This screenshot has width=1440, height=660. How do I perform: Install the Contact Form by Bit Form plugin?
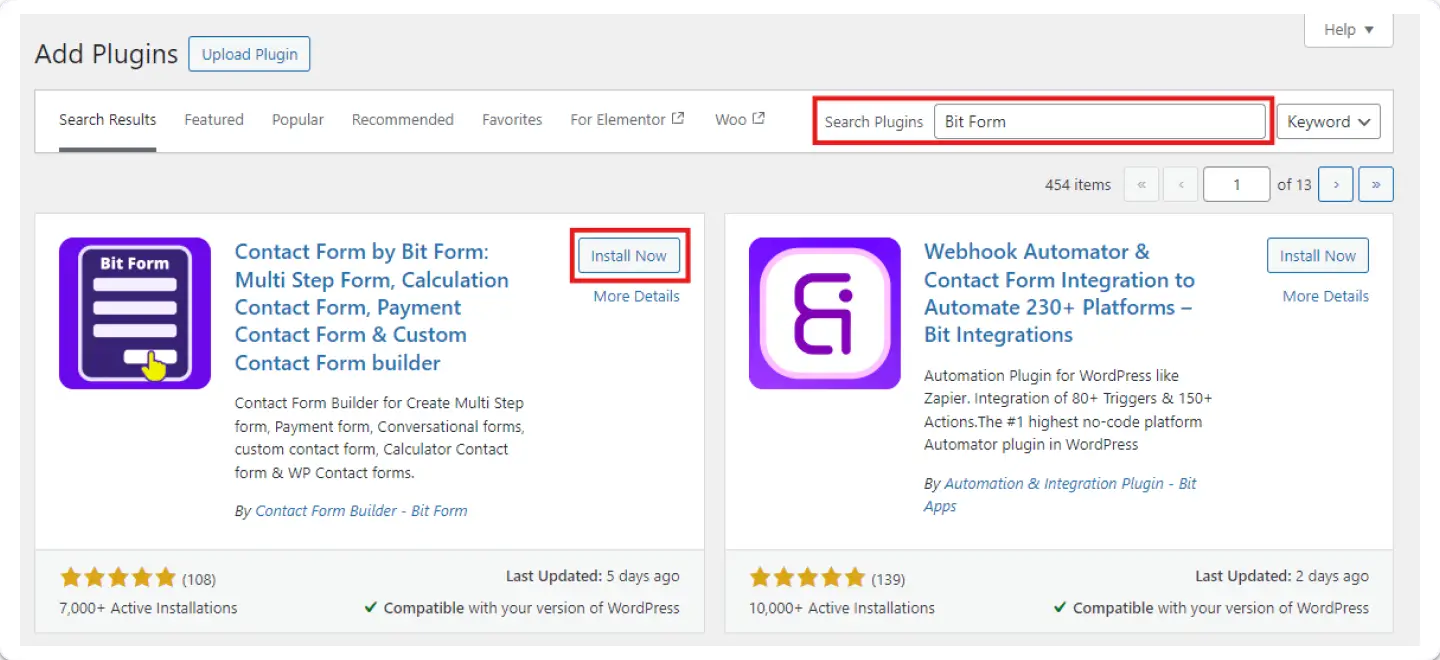[628, 256]
